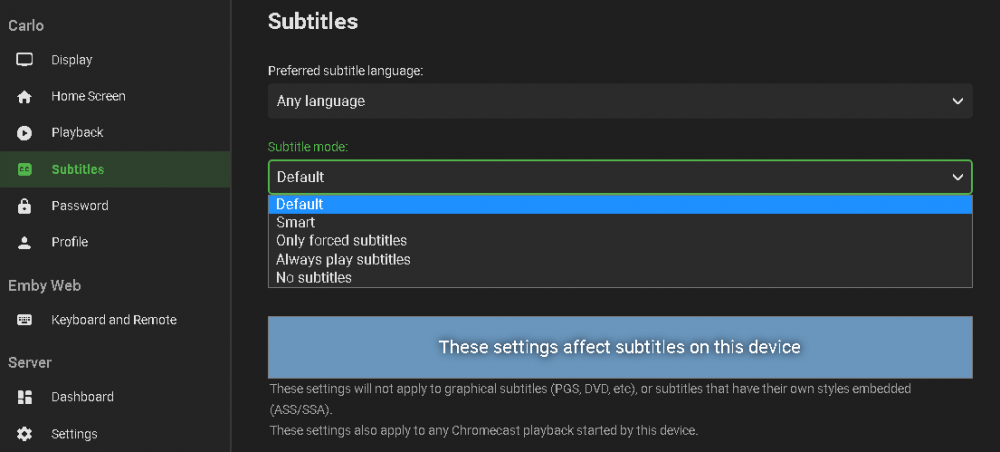The image size is (1000, 452).
Task: Open Preferred subtitle language dropdown
Action: coord(619,101)
